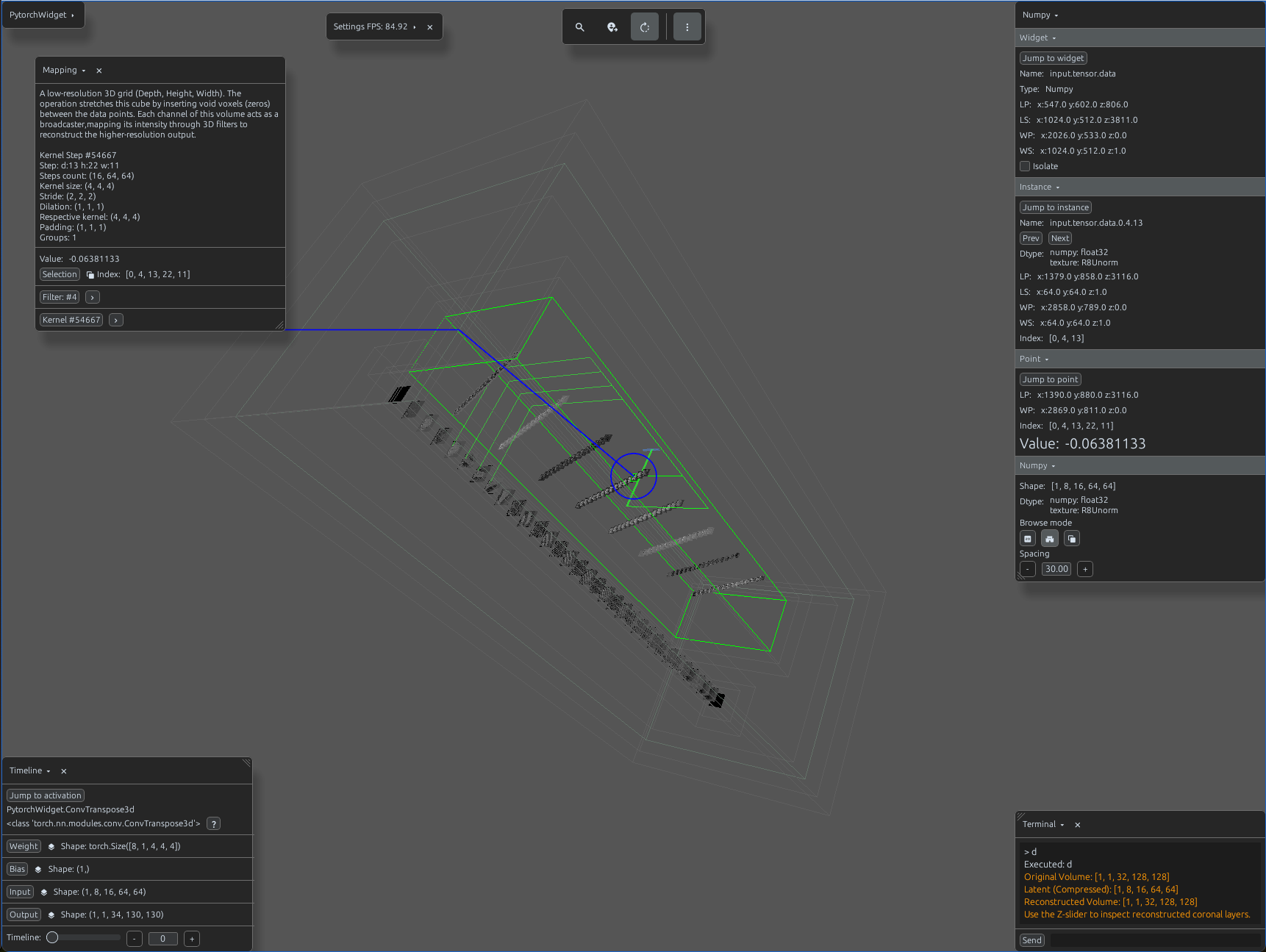Increase the timeline step with plus button
This screenshot has width=1266, height=952.
[x=192, y=939]
